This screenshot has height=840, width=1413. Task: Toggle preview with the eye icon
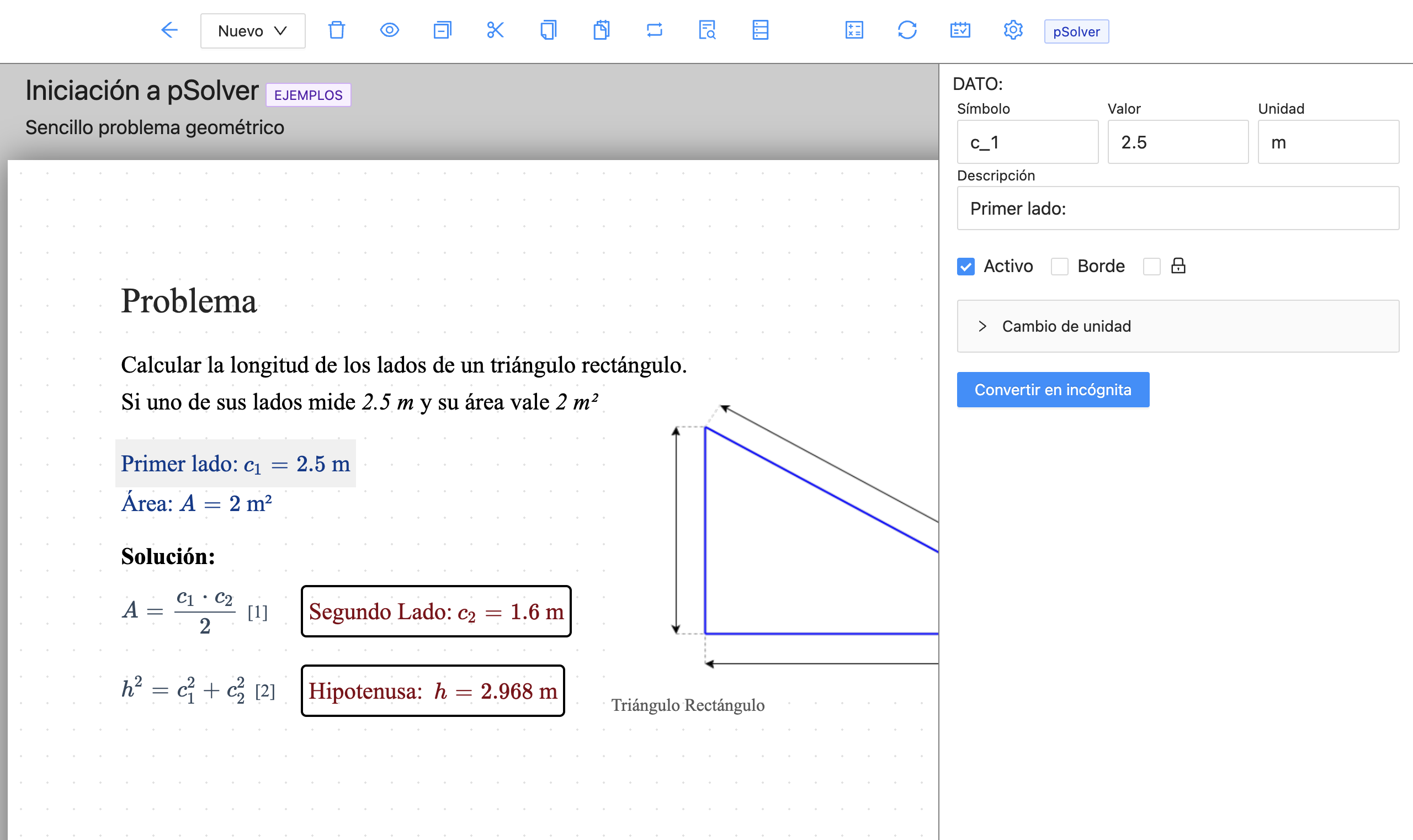point(390,30)
